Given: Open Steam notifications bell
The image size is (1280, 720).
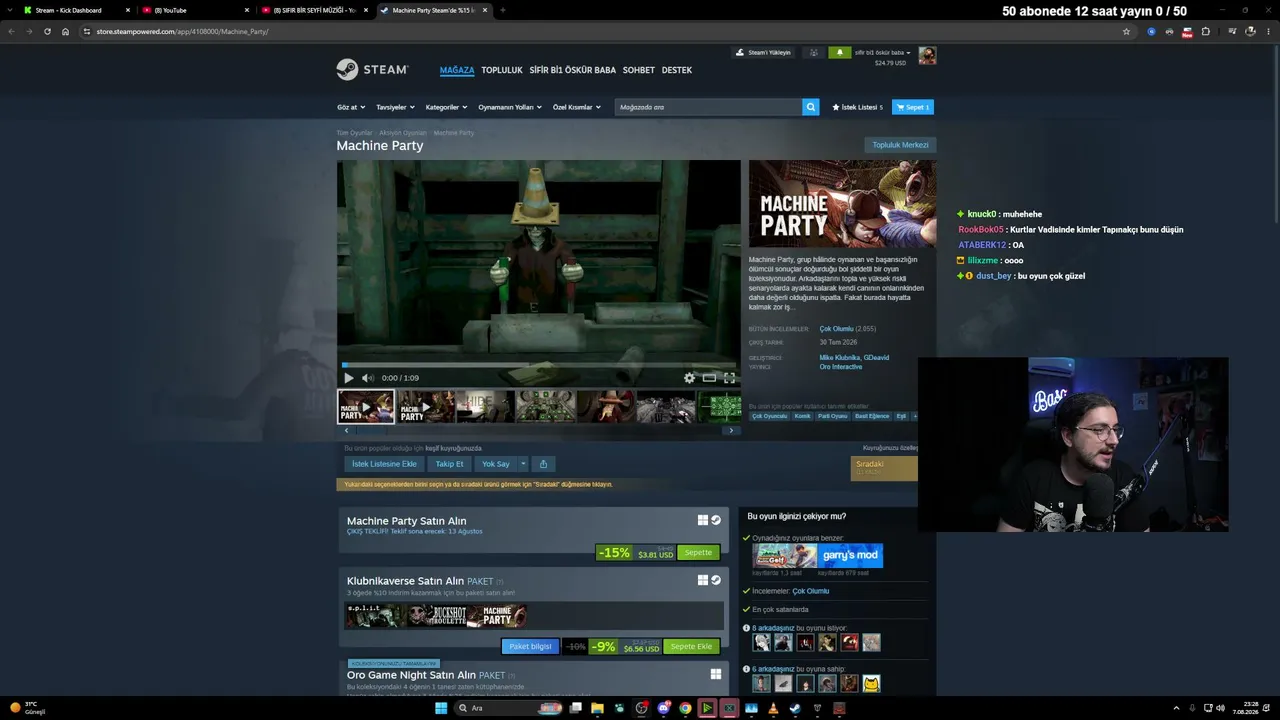Looking at the screenshot, I should [x=839, y=53].
